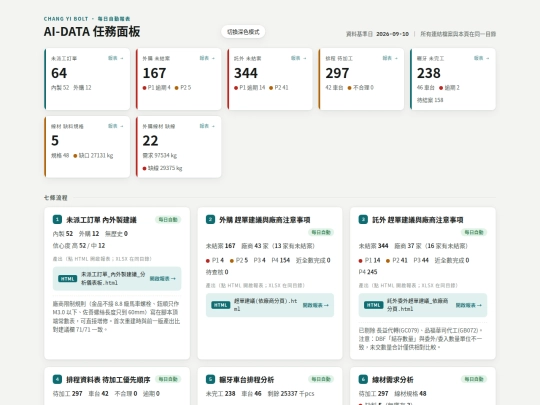Open 報表 link on the 344 card
This screenshot has height=405, width=540.
[299, 58]
